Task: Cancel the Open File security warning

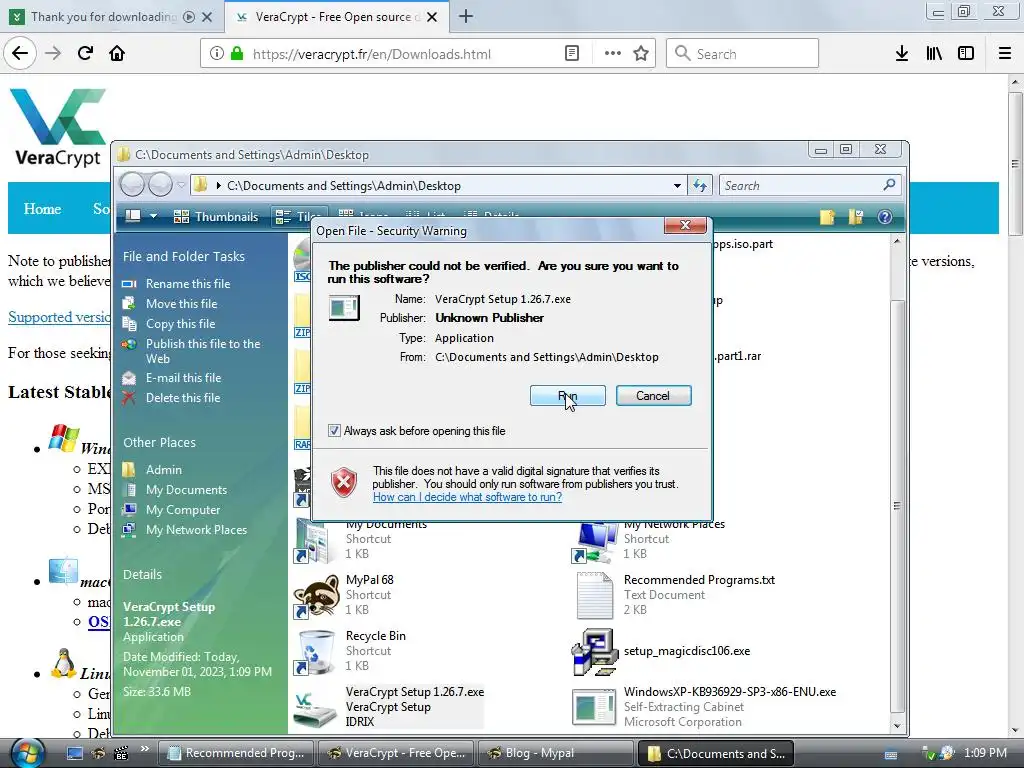Action: [653, 396]
